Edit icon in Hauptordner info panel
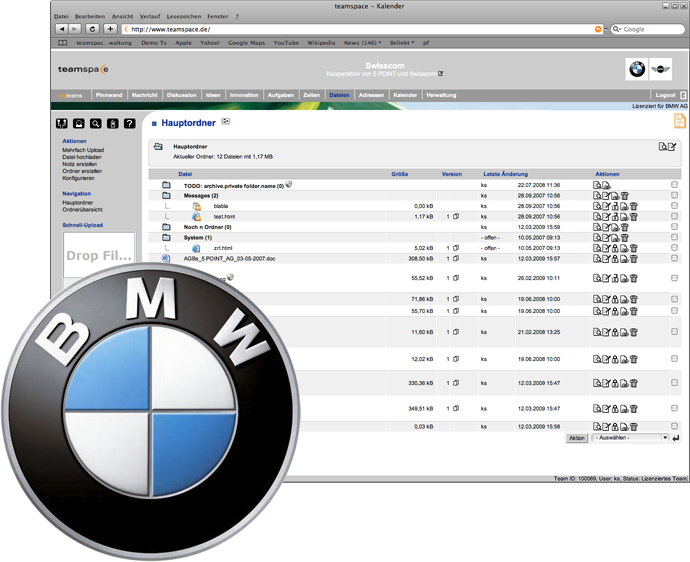 (672, 147)
